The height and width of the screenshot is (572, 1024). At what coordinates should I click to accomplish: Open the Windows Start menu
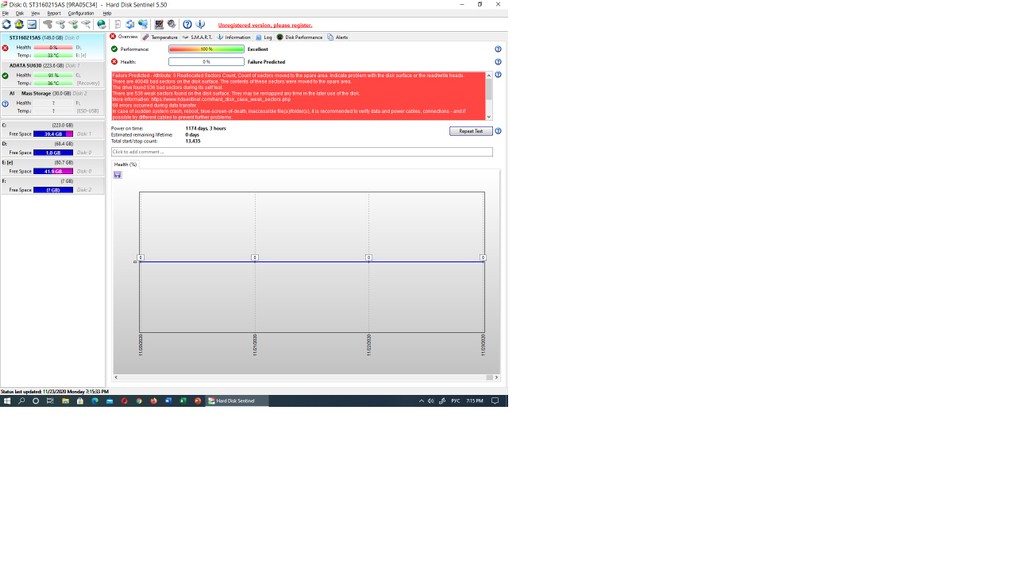point(7,401)
